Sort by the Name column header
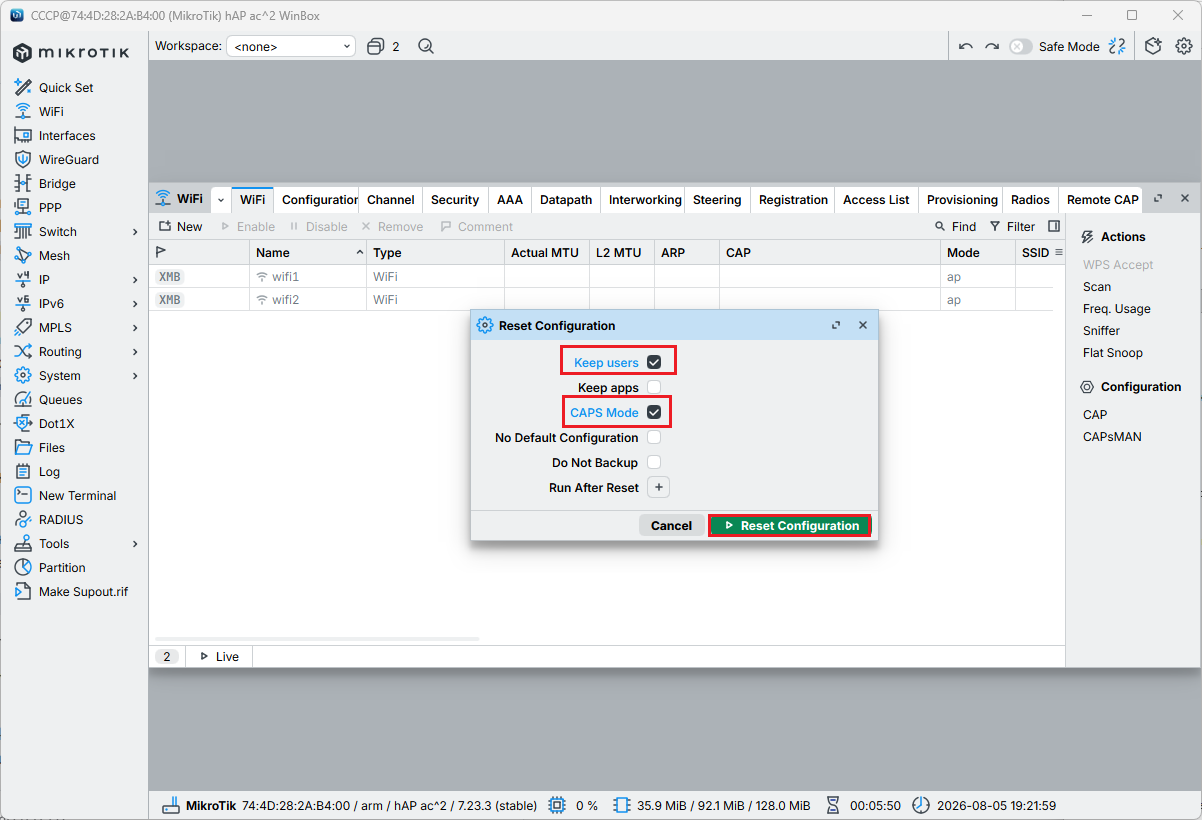 coord(307,252)
